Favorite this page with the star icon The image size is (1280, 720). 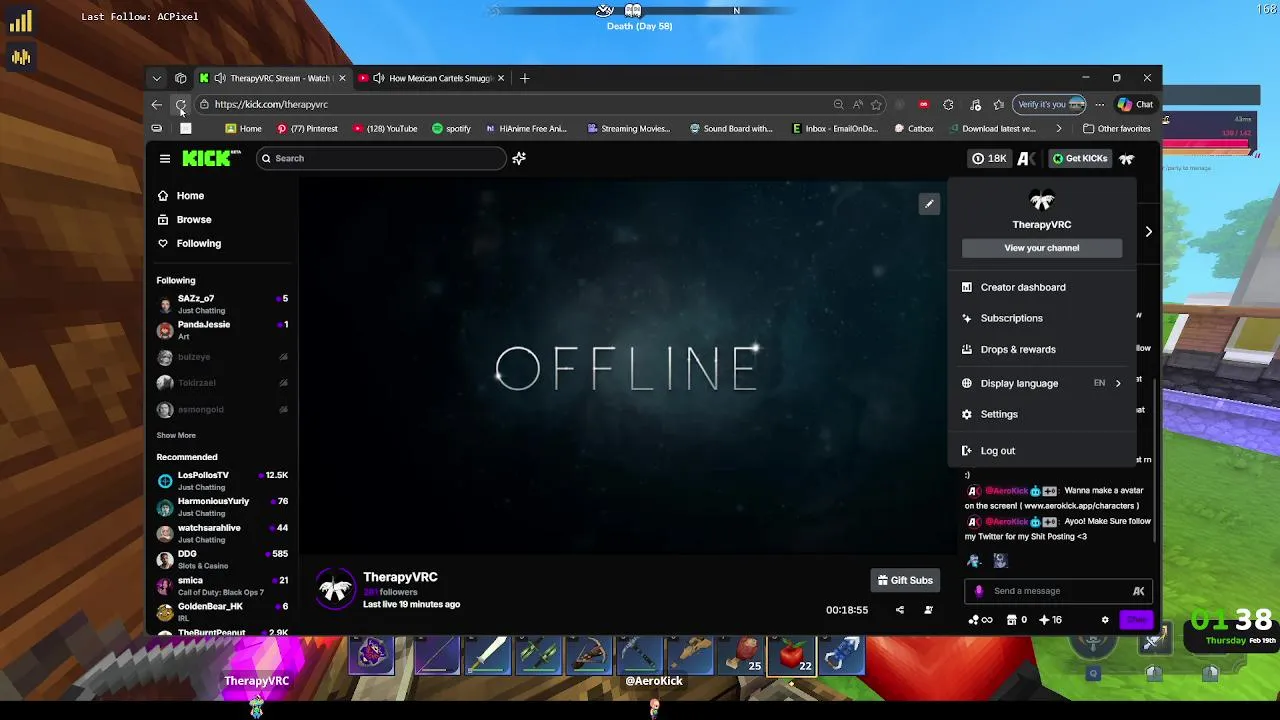[876, 104]
